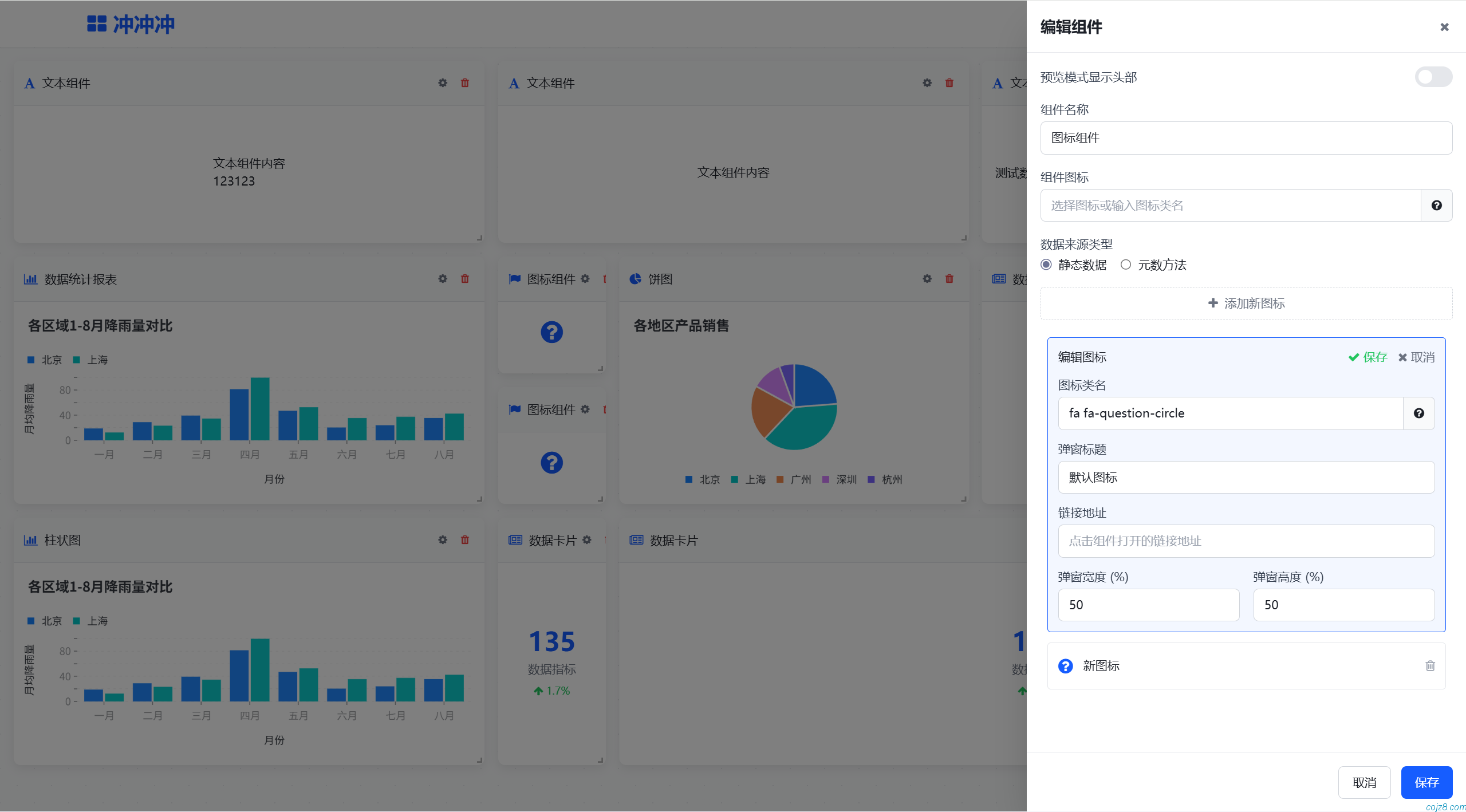Image resolution: width=1466 pixels, height=812 pixels.
Task: Open the 柱状图 widget settings gear
Action: click(442, 540)
